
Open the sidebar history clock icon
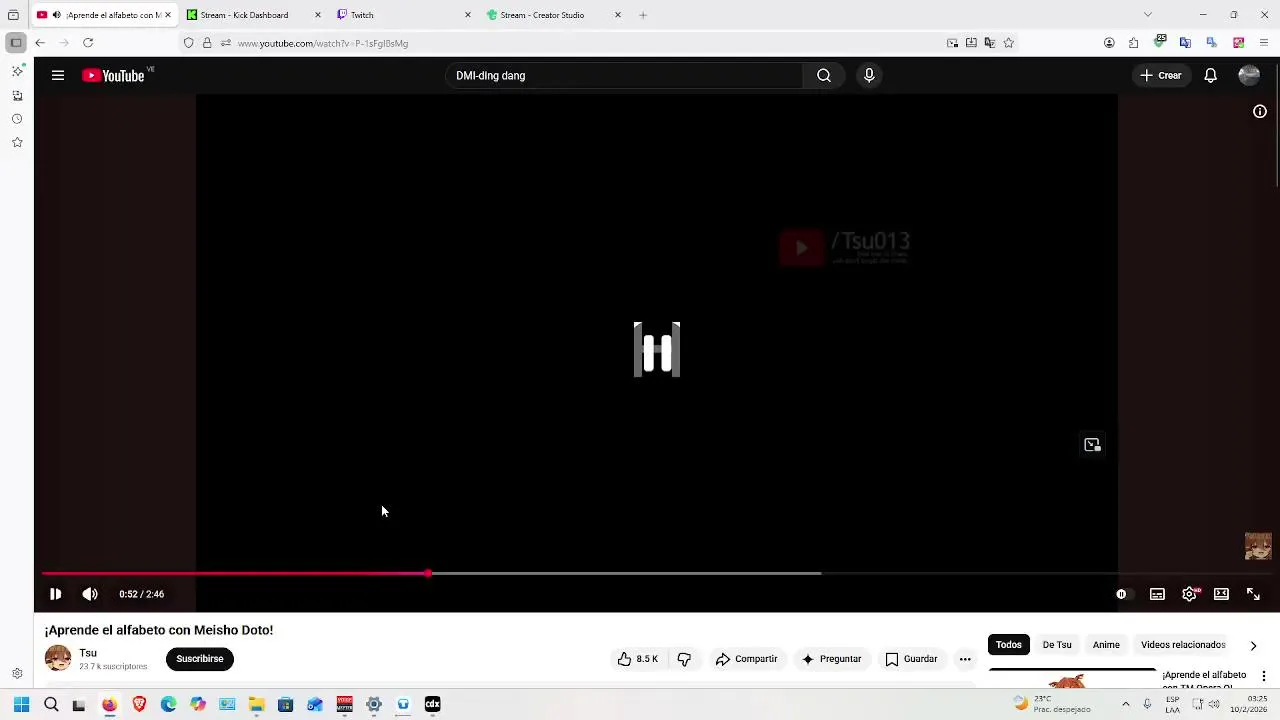(16, 119)
